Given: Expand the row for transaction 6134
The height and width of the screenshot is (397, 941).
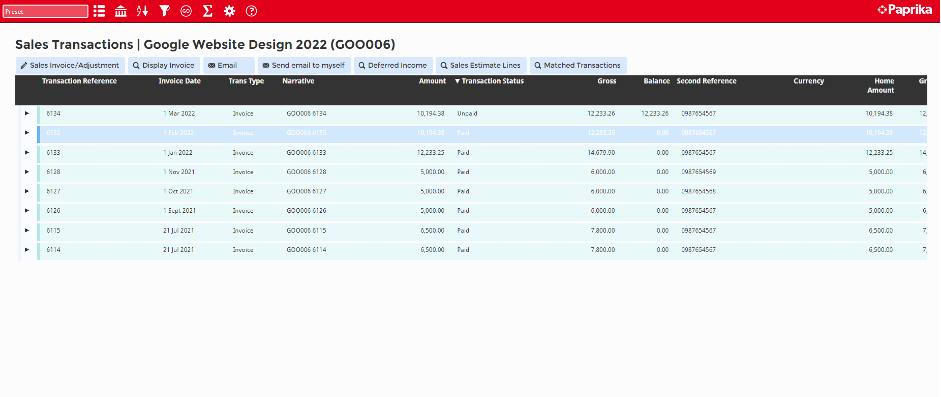Looking at the screenshot, I should [x=27, y=113].
